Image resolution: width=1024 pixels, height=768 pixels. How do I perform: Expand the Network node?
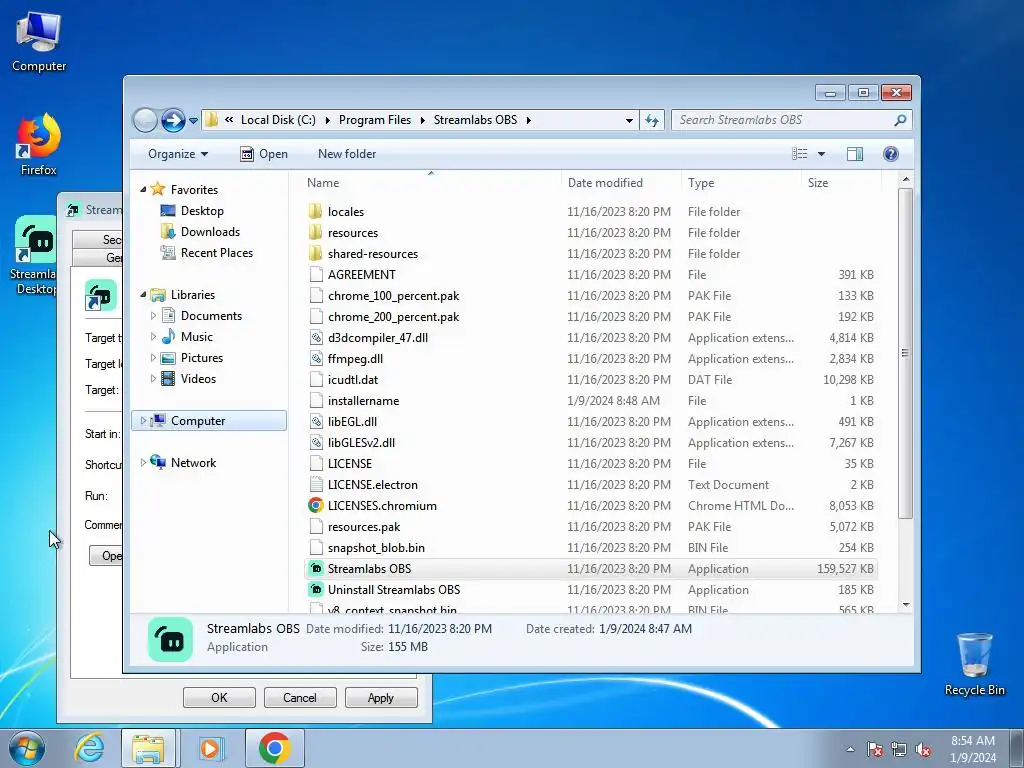(x=143, y=463)
